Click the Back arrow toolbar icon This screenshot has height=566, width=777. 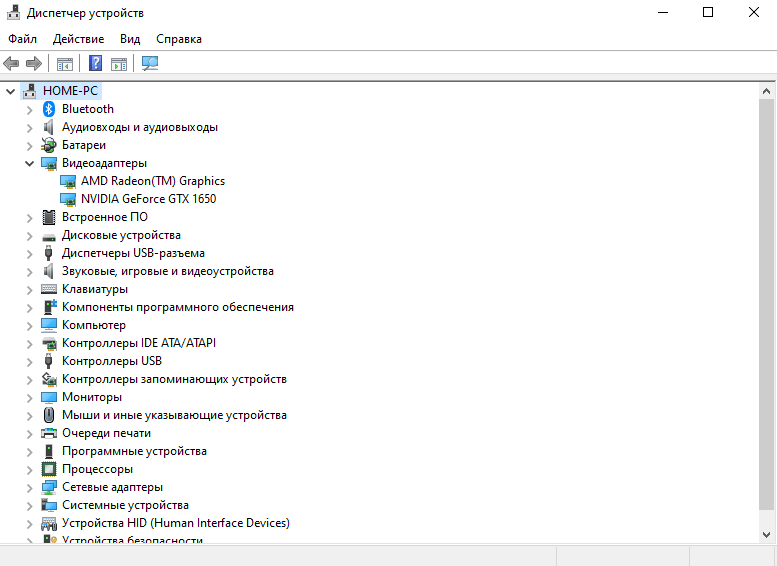(x=11, y=63)
